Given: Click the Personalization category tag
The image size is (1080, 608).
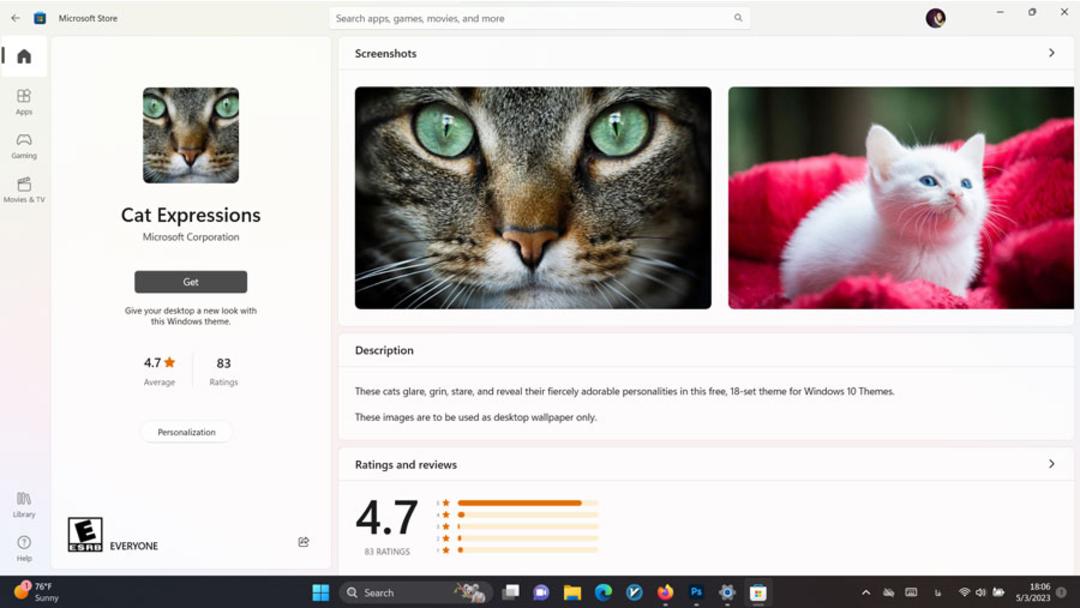Looking at the screenshot, I should pyautogui.click(x=187, y=432).
